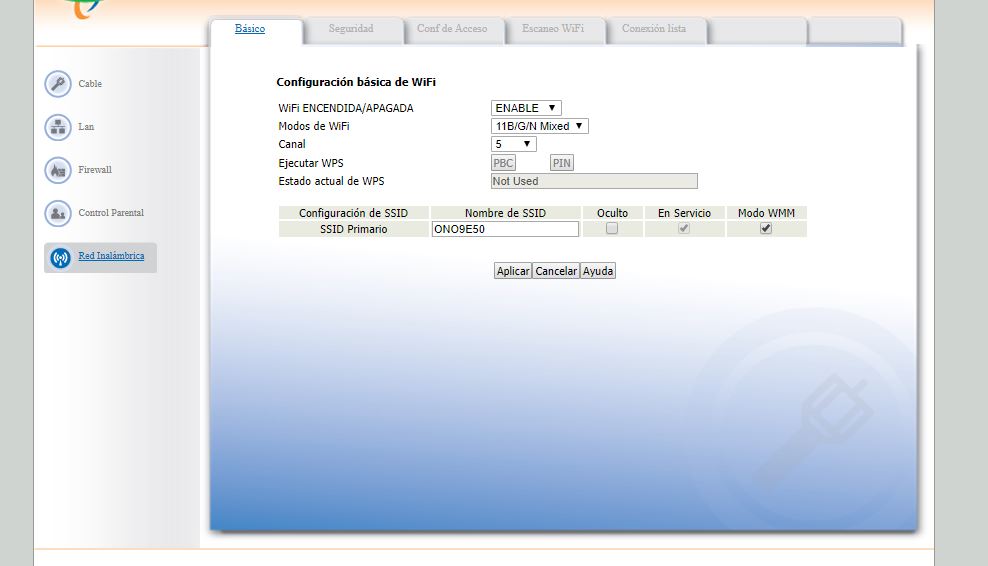Expand the Modos de WiFi dropdown
The height and width of the screenshot is (566, 988).
coord(539,126)
